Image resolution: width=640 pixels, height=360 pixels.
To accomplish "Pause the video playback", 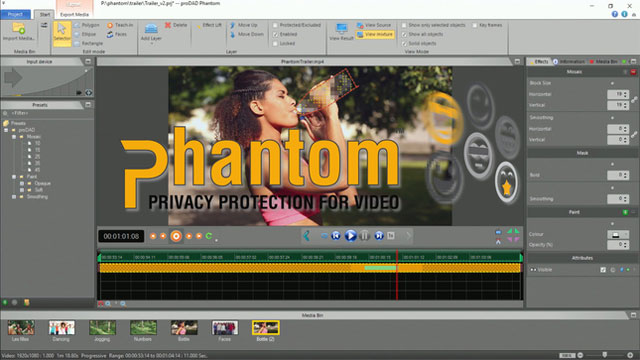I will (364, 236).
